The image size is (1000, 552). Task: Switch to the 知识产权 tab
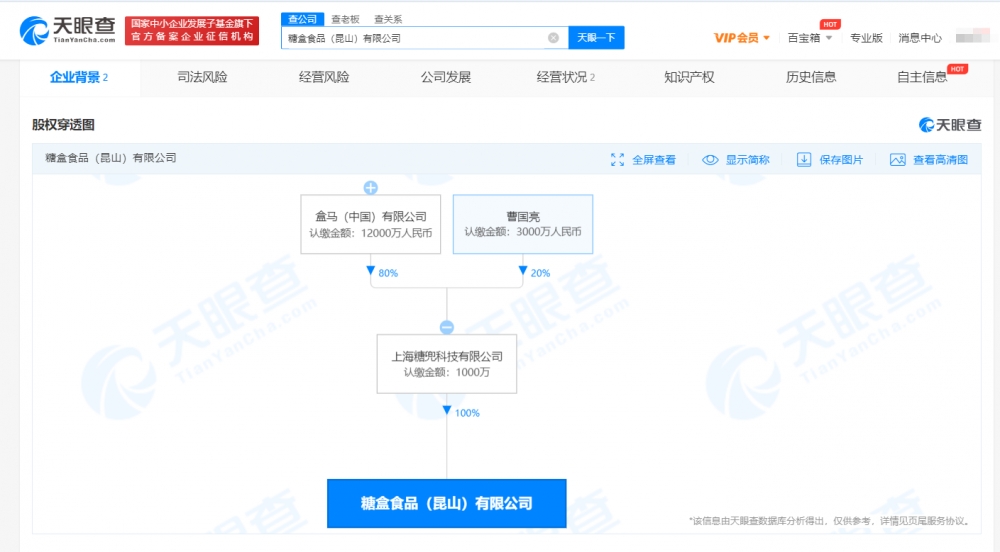[689, 77]
